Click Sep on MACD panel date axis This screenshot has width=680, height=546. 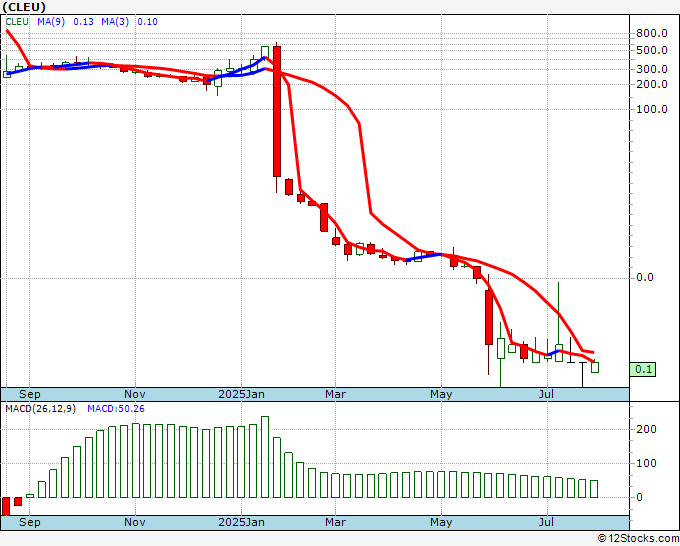(x=29, y=522)
